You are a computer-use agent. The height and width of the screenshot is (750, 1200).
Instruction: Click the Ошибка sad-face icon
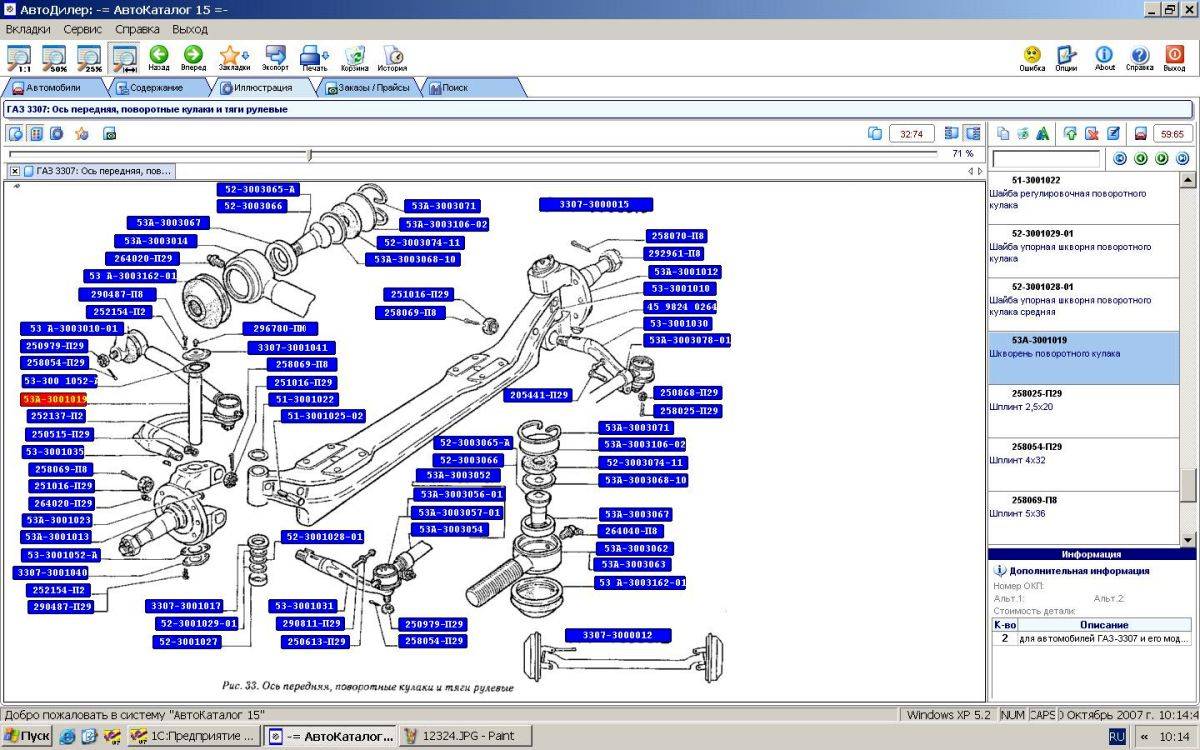click(1032, 57)
